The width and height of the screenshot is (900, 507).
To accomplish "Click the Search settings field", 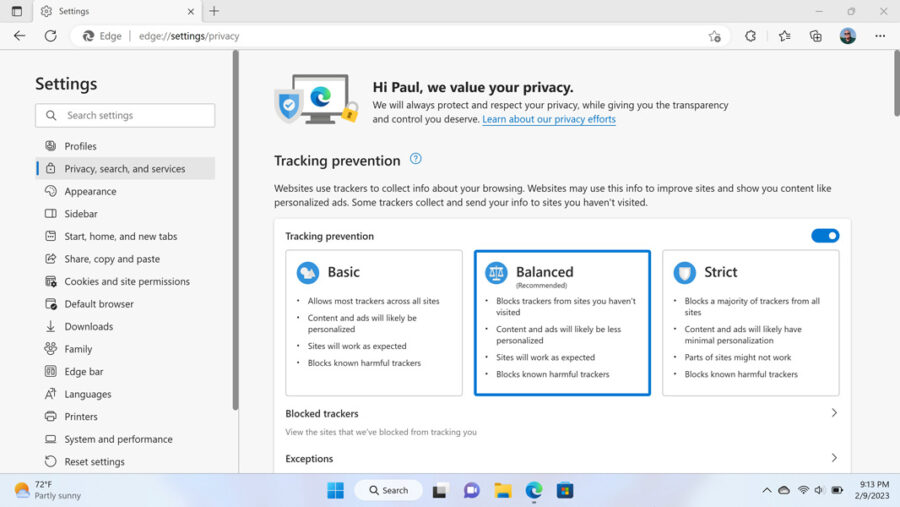I will (x=125, y=115).
